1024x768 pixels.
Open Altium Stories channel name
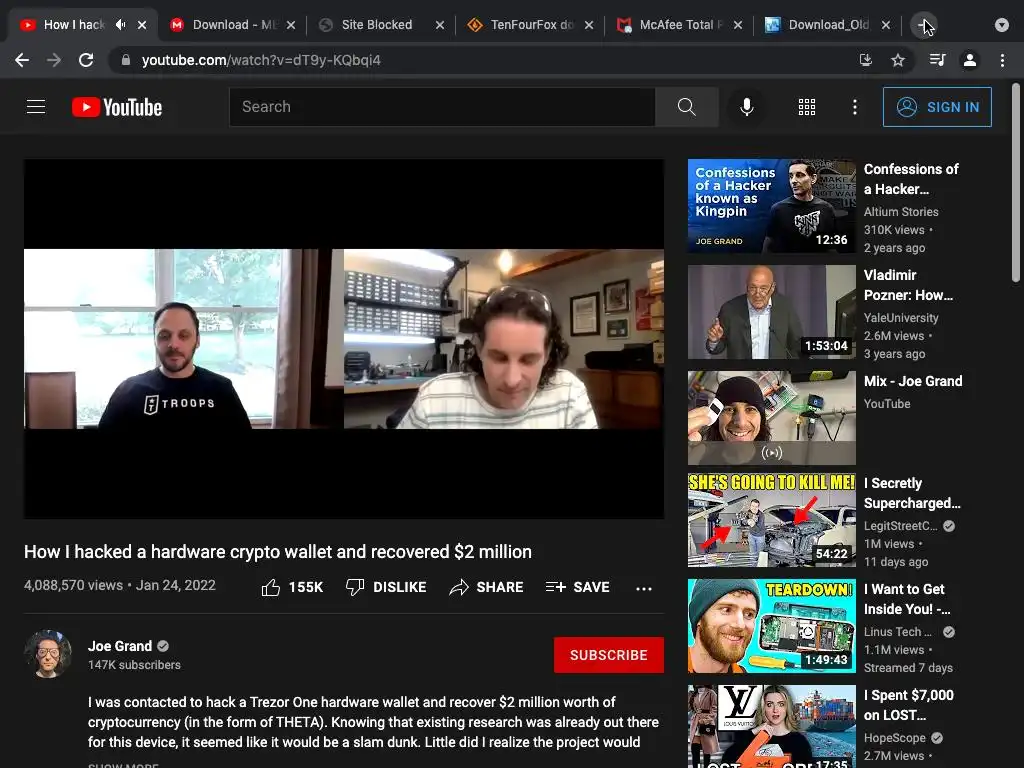(901, 212)
